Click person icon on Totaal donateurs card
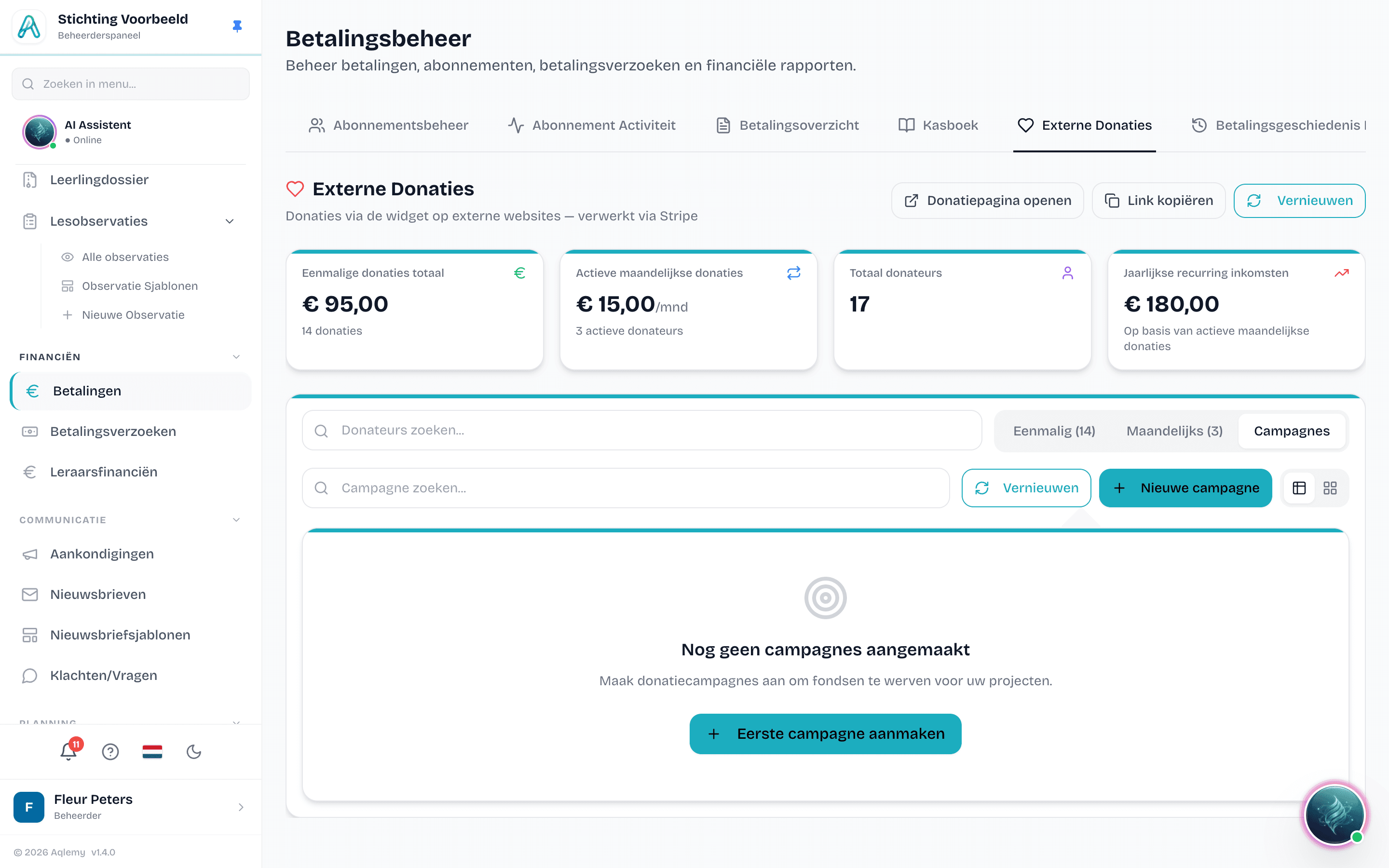Viewport: 1389px width, 868px height. click(1068, 273)
